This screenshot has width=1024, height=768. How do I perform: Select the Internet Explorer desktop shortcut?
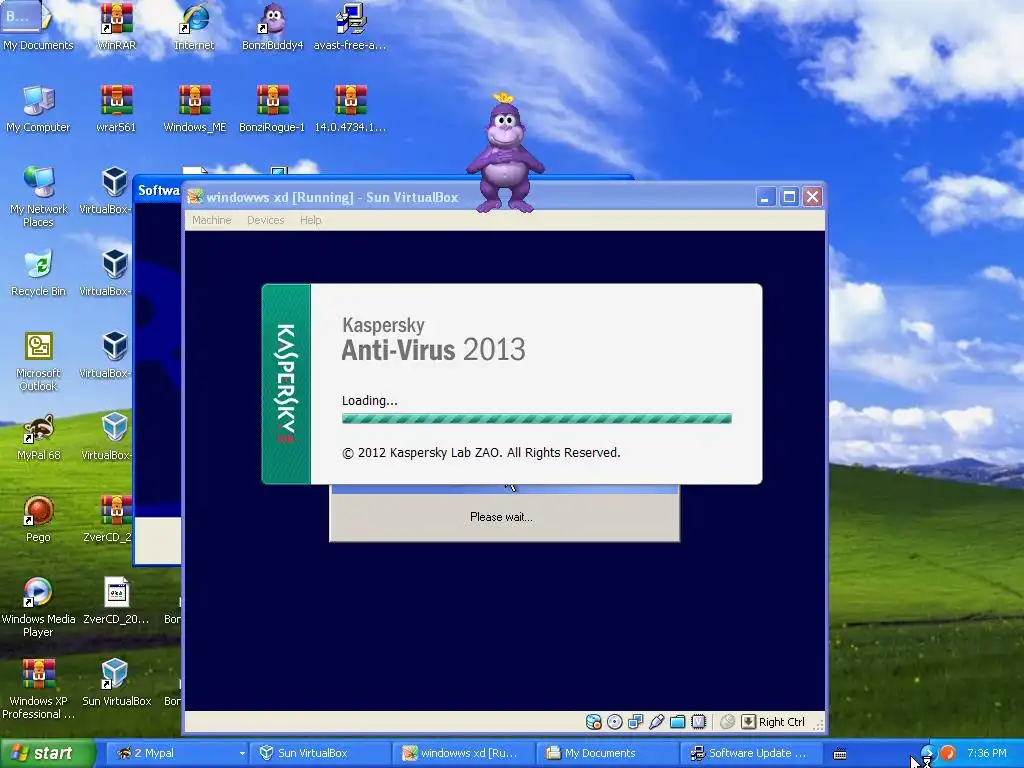coord(194,26)
